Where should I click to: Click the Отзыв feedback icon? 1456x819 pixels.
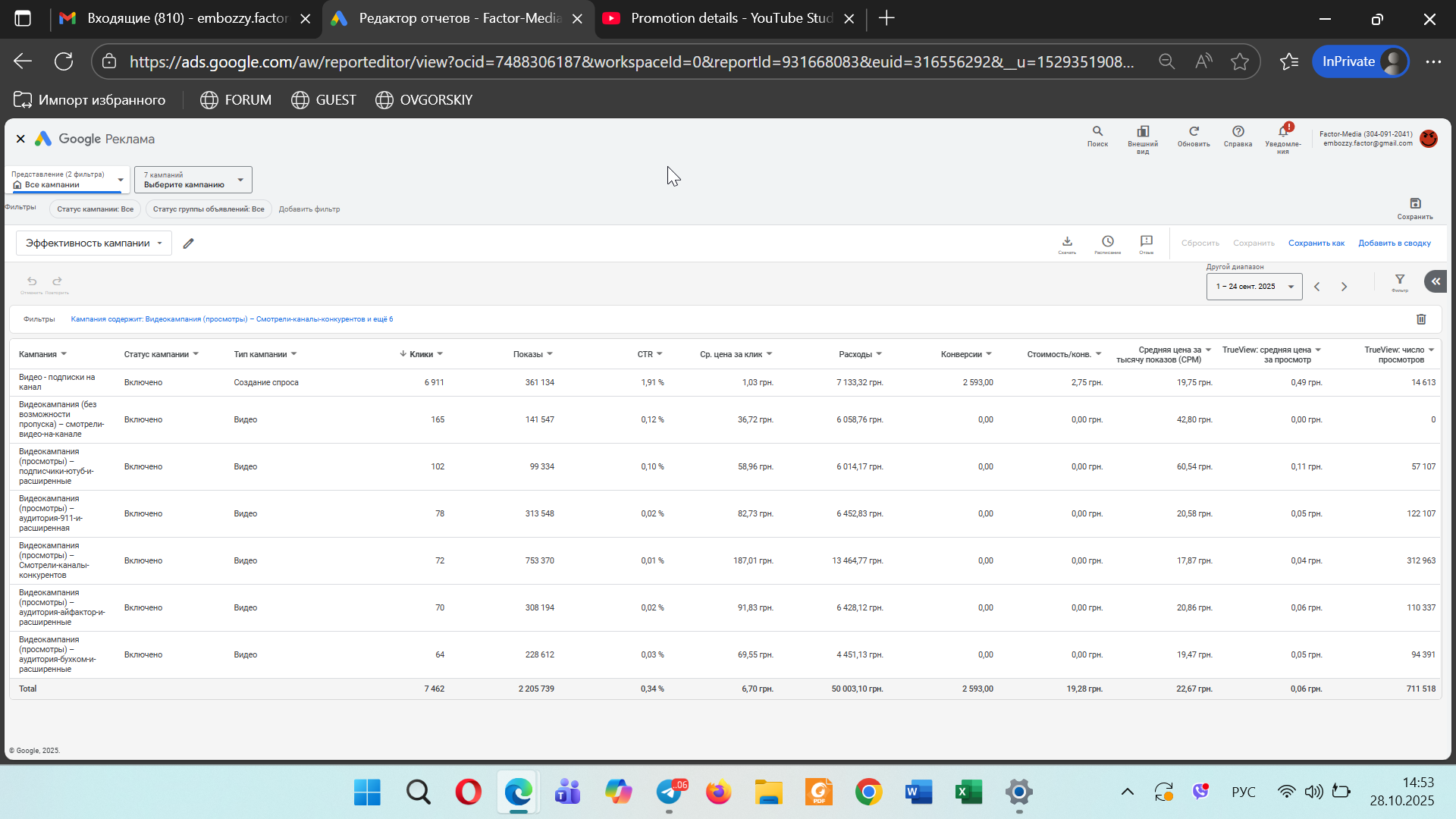click(1146, 242)
